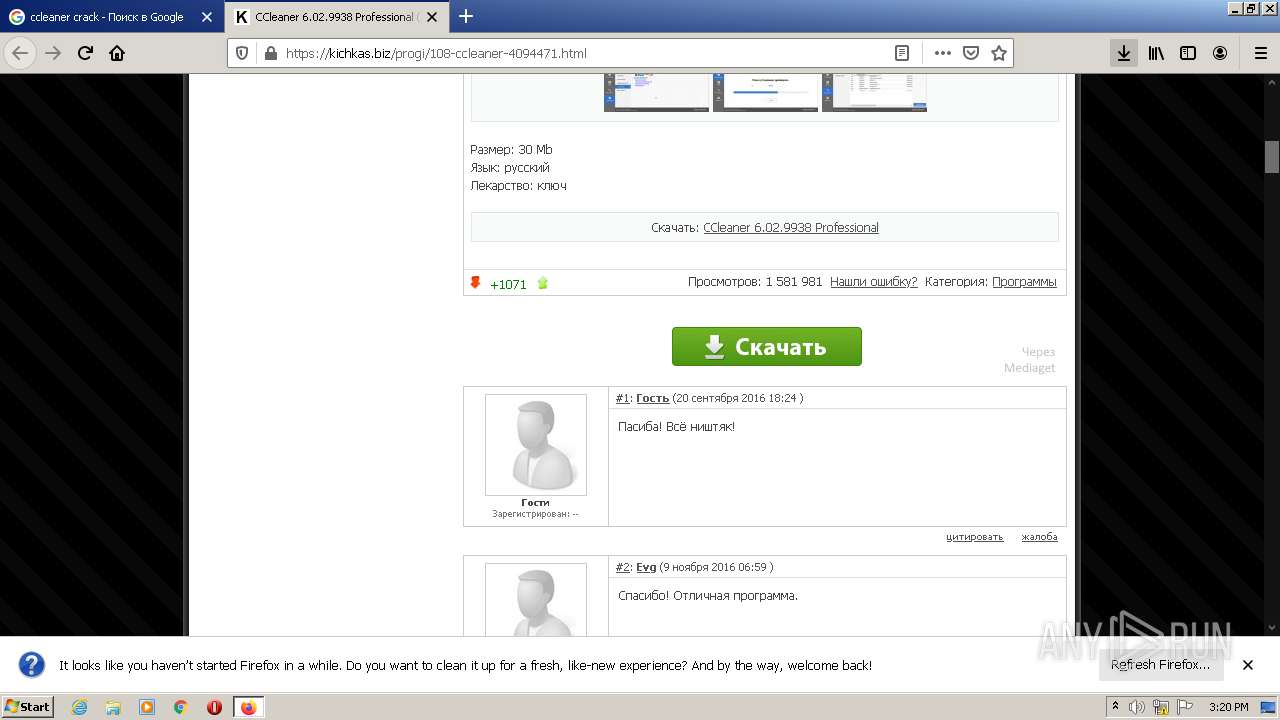1280x720 pixels.
Task: Click the Action Center flag icon
Action: coord(1183,707)
